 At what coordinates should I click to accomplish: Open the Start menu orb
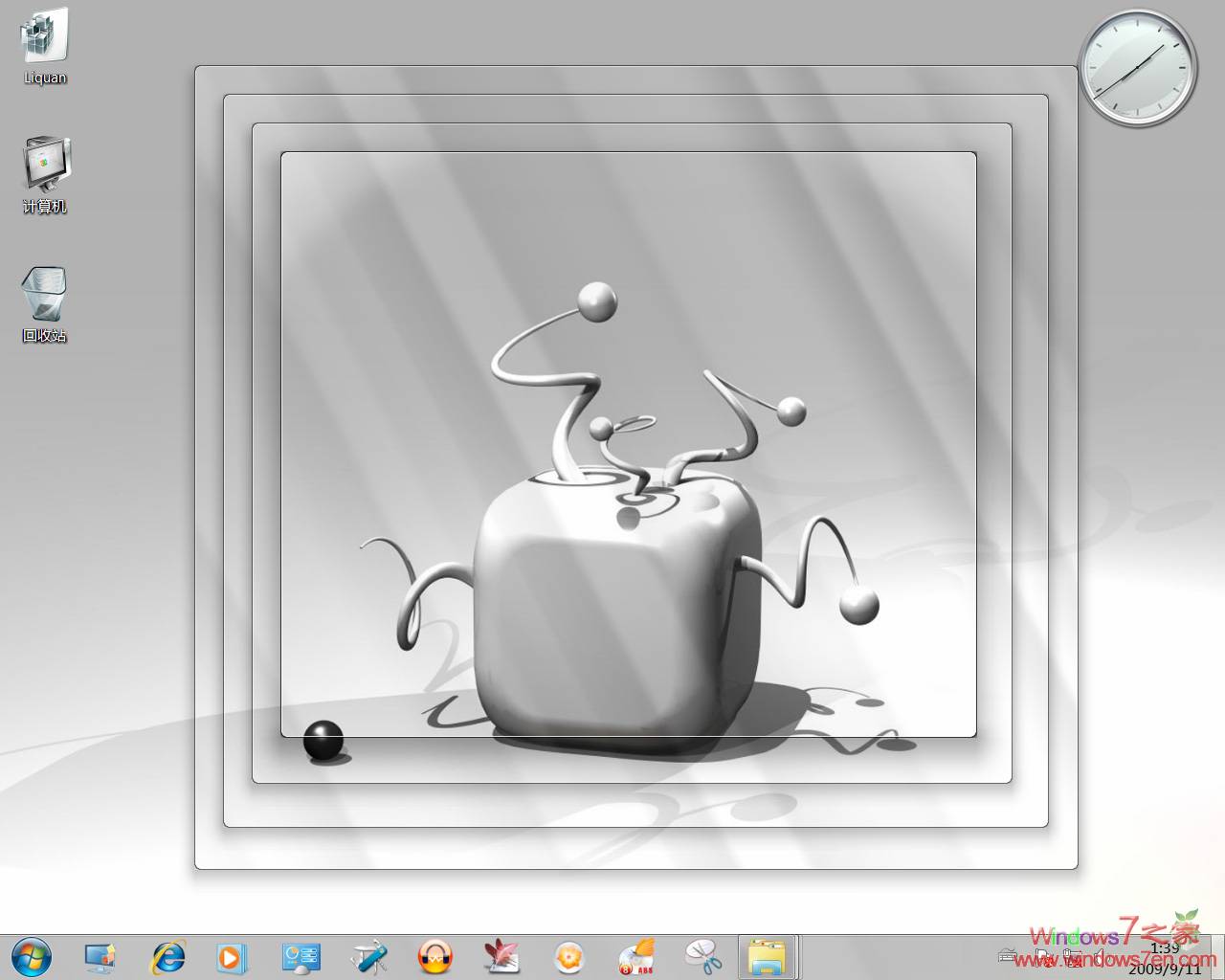32,956
